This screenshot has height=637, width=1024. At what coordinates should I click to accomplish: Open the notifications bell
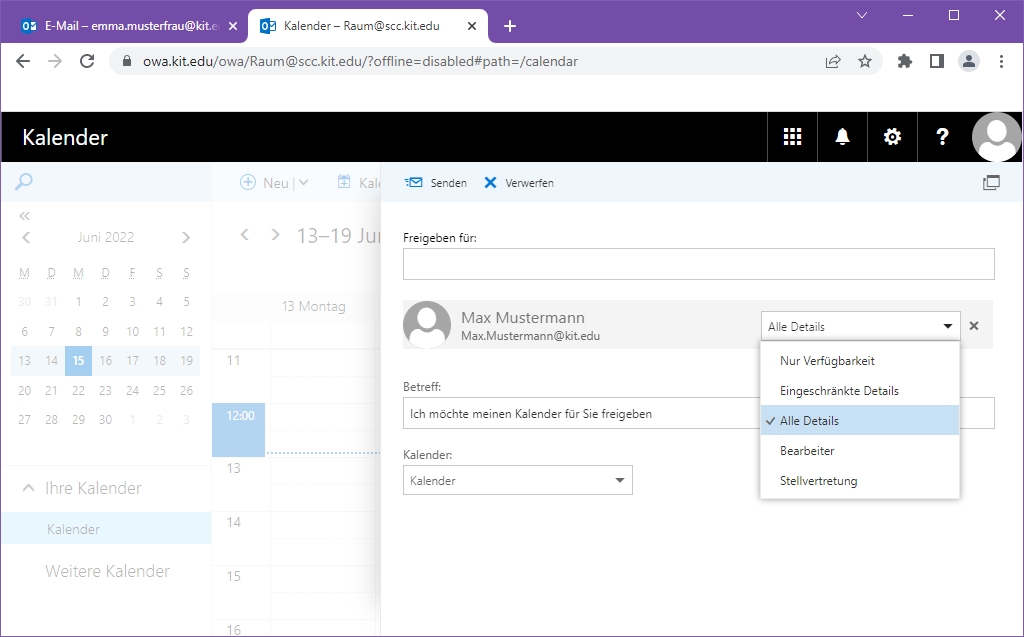coord(842,137)
